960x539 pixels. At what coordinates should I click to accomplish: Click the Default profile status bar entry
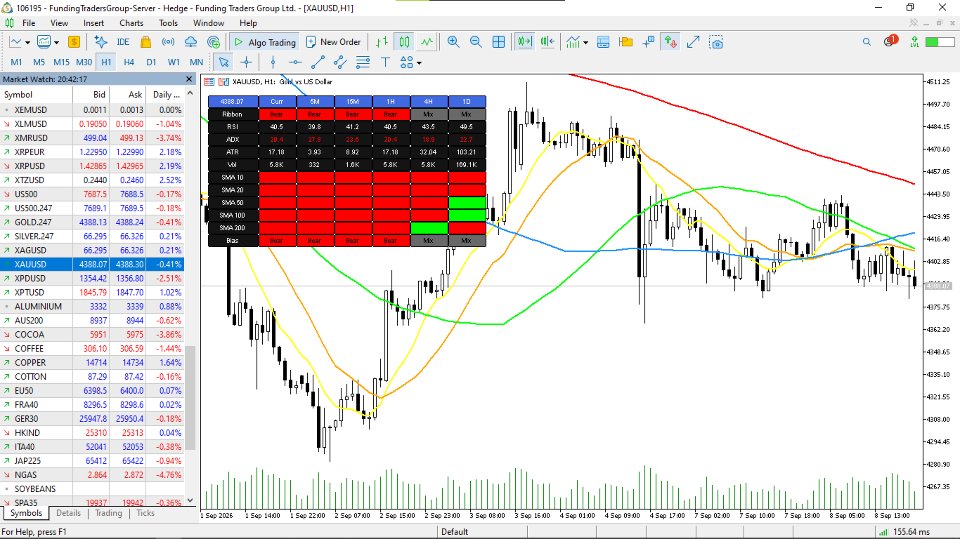pyautogui.click(x=454, y=532)
